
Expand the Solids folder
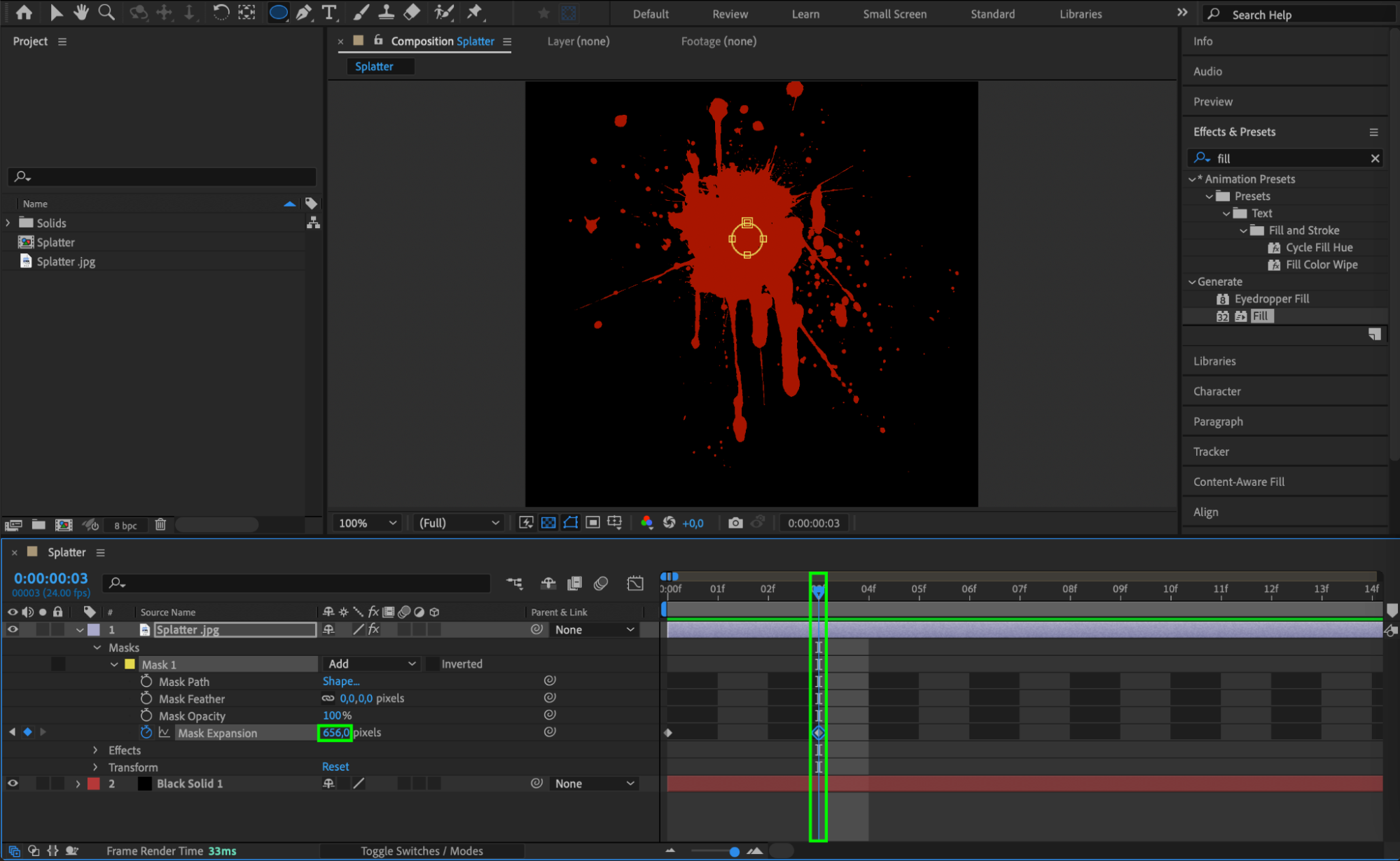[x=8, y=223]
